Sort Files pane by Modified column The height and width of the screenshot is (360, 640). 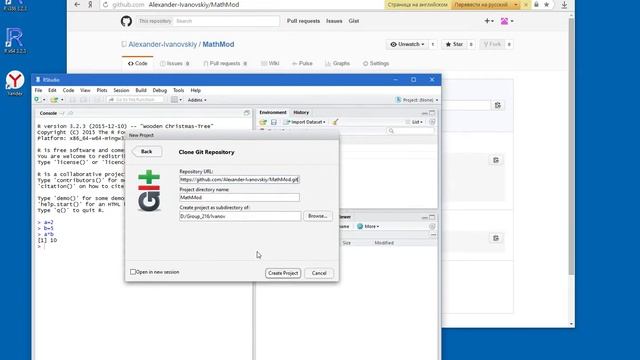point(384,243)
